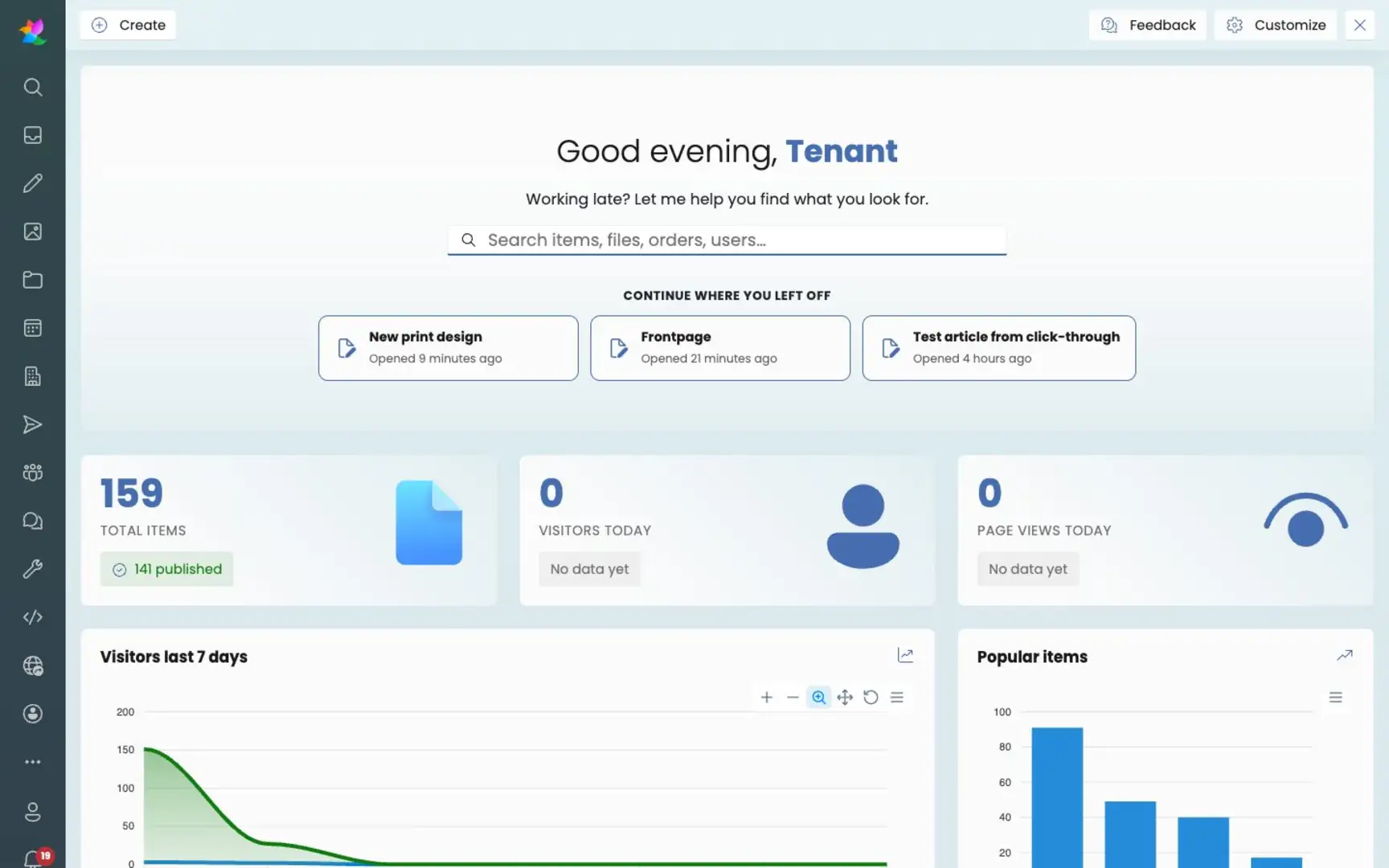
Task: Open the image media icon in sidebar
Action: [32, 231]
